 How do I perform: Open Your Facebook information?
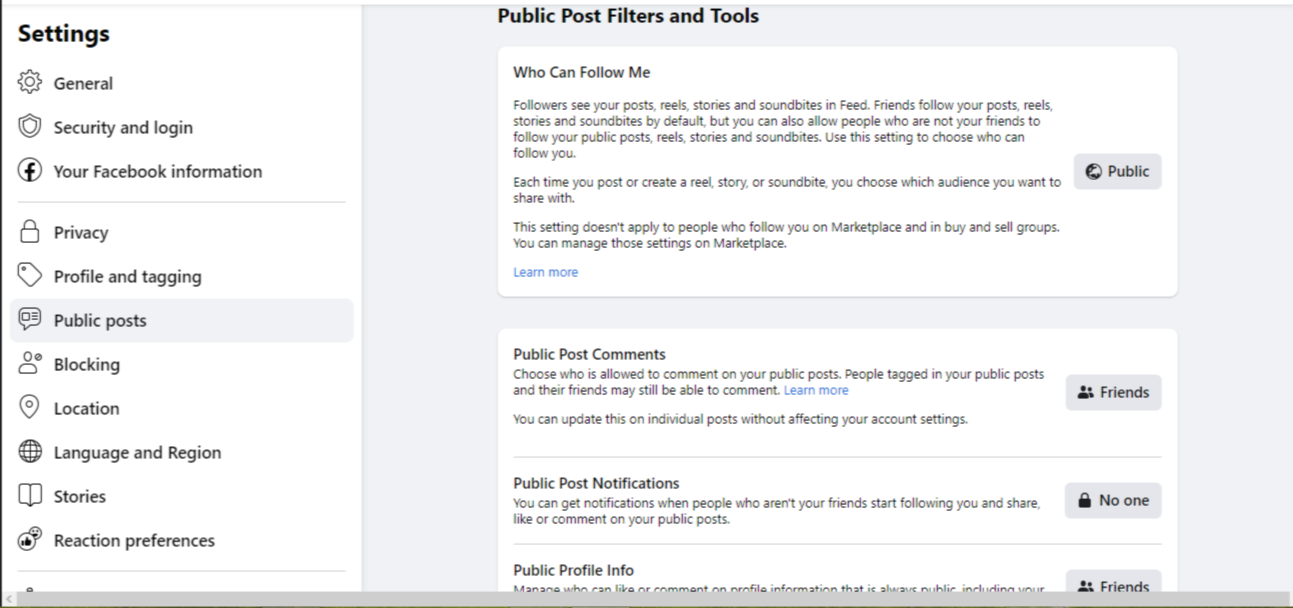(x=181, y=171)
